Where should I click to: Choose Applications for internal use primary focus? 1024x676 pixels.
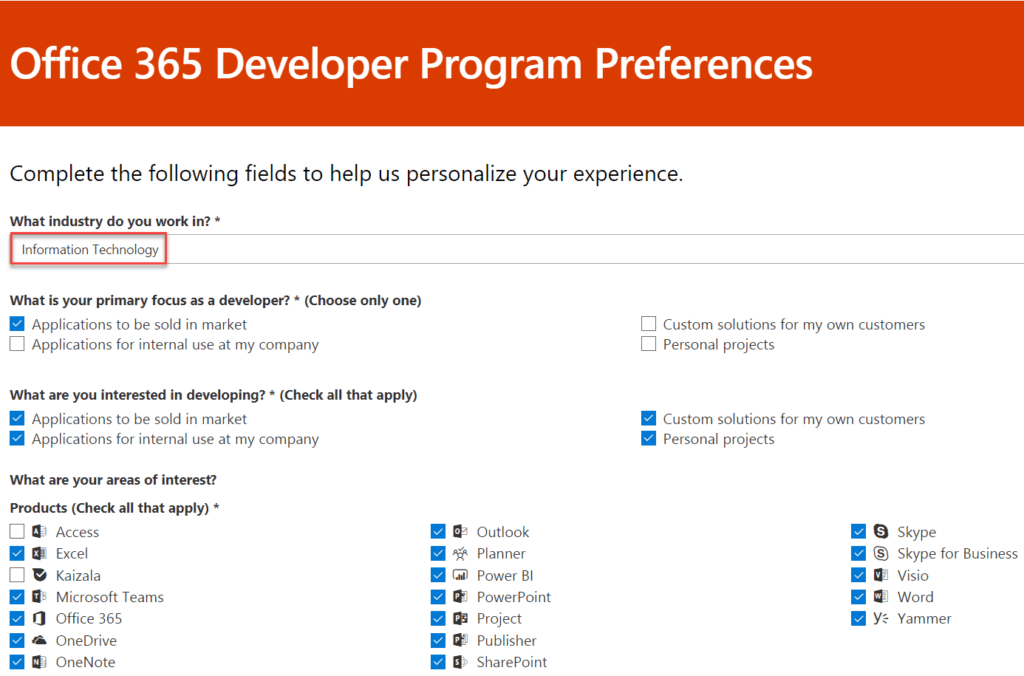[x=17, y=344]
